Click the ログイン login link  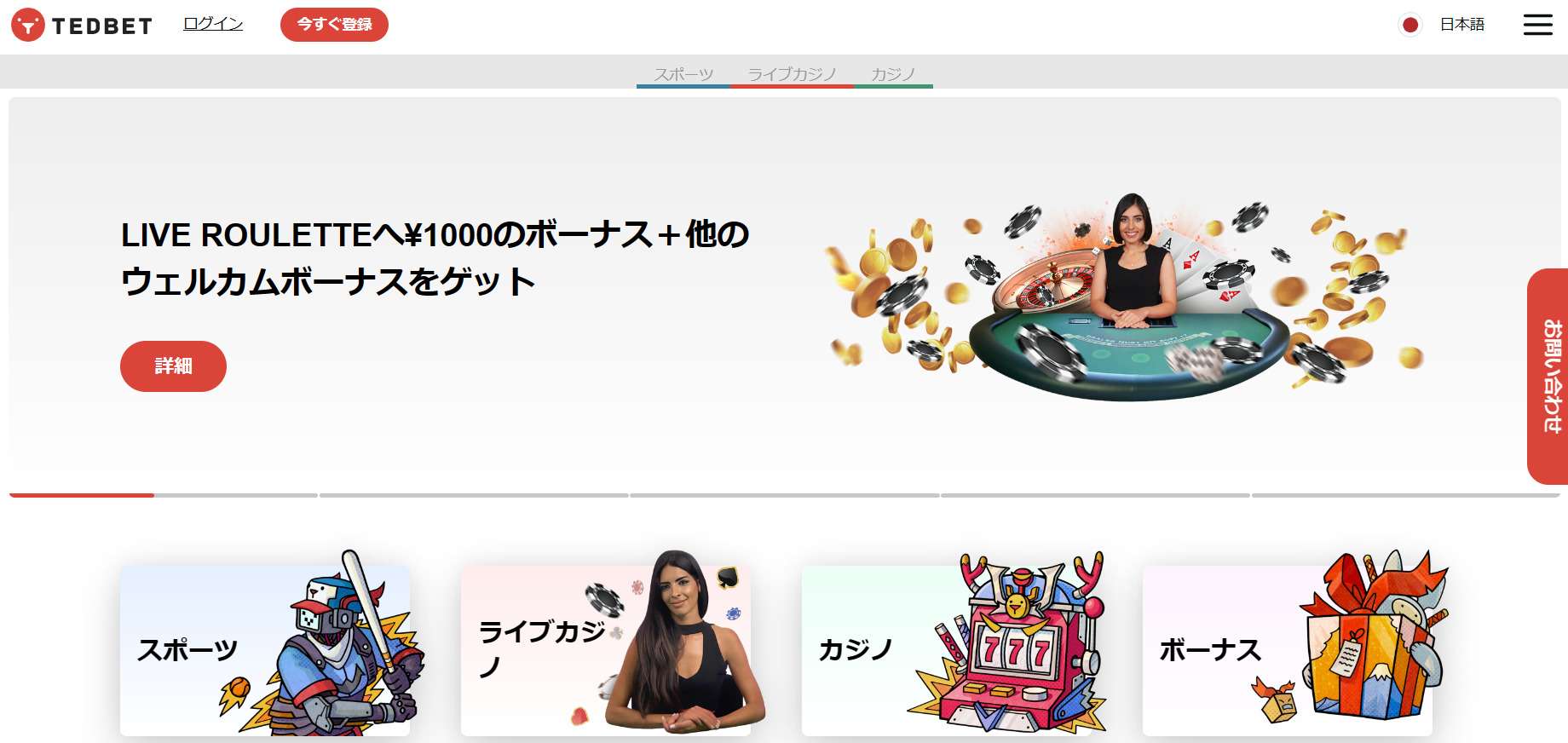point(213,24)
